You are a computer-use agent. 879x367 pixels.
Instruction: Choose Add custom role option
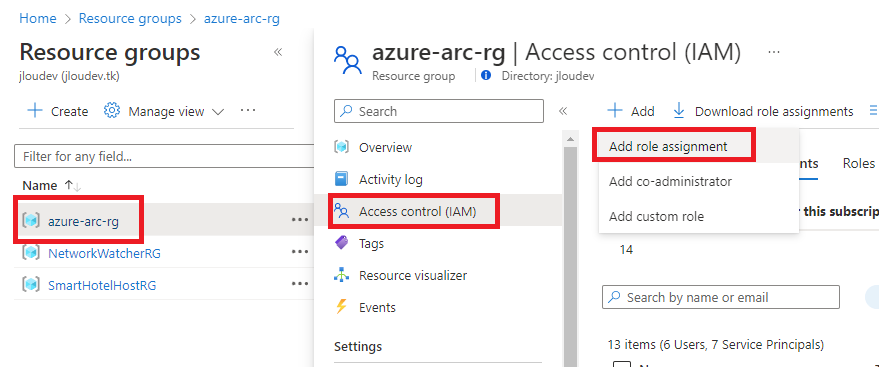[x=656, y=216]
